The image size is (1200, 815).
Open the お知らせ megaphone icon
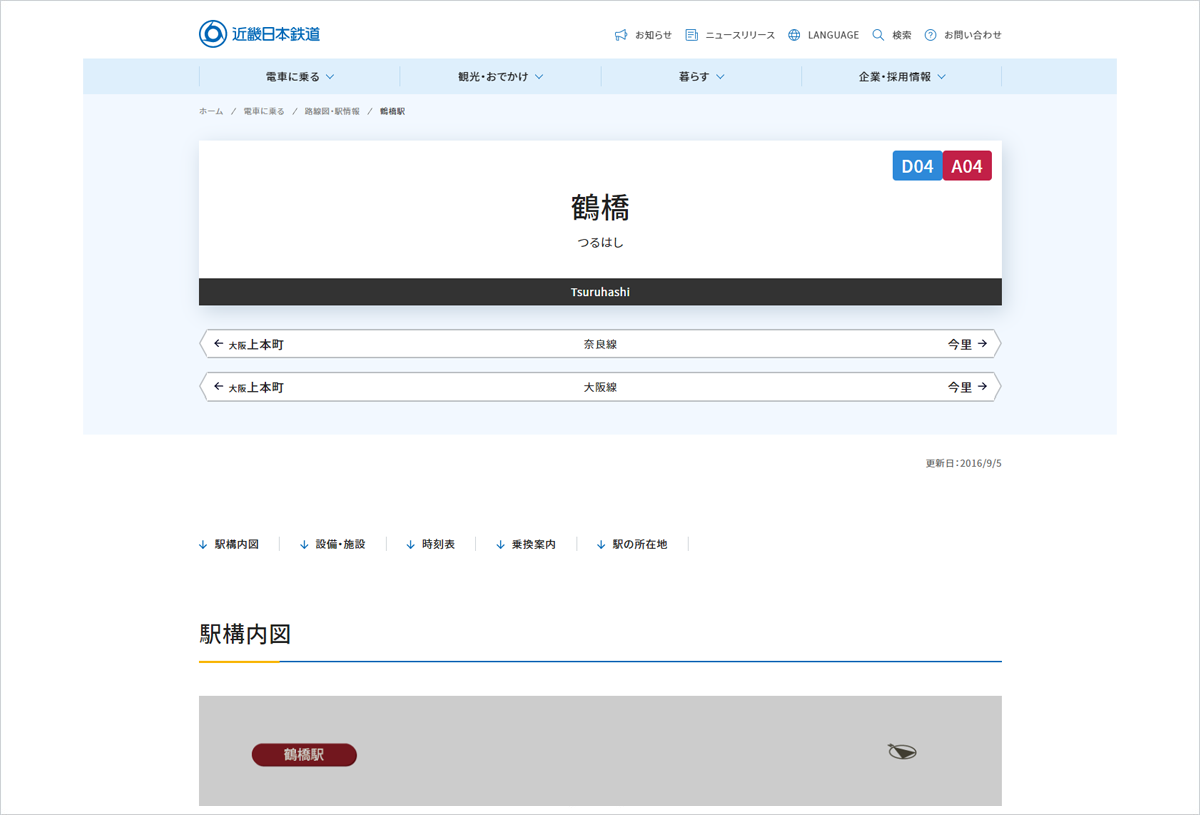[x=621, y=35]
